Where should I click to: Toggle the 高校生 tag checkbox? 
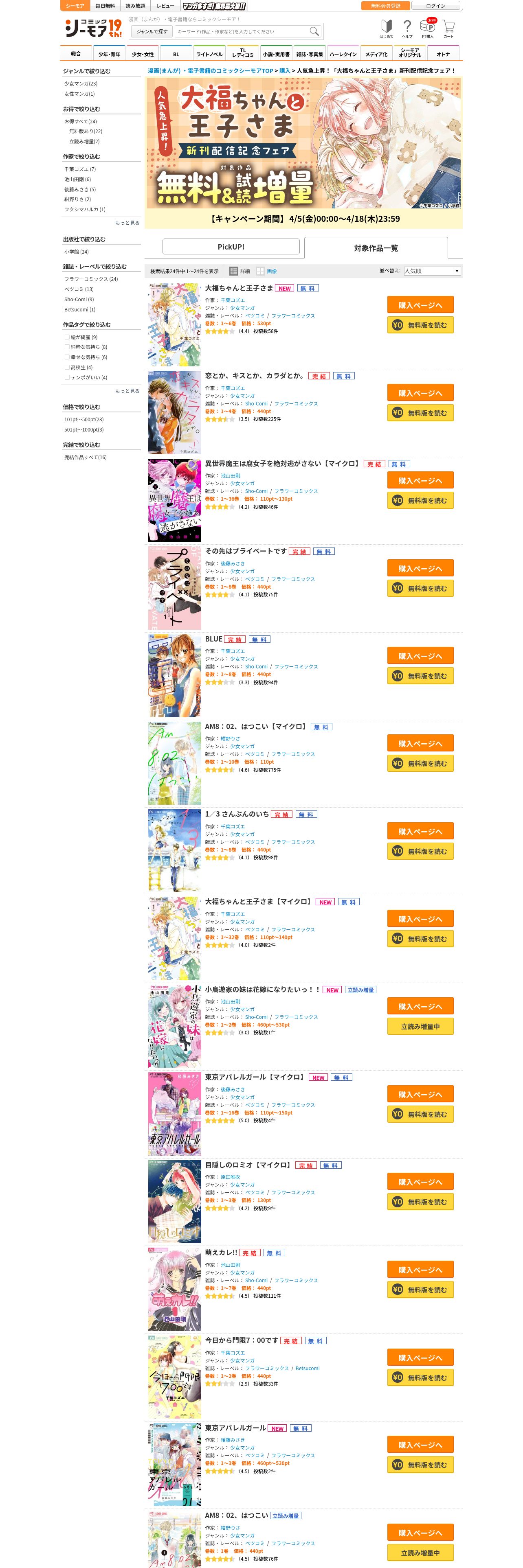tap(67, 367)
